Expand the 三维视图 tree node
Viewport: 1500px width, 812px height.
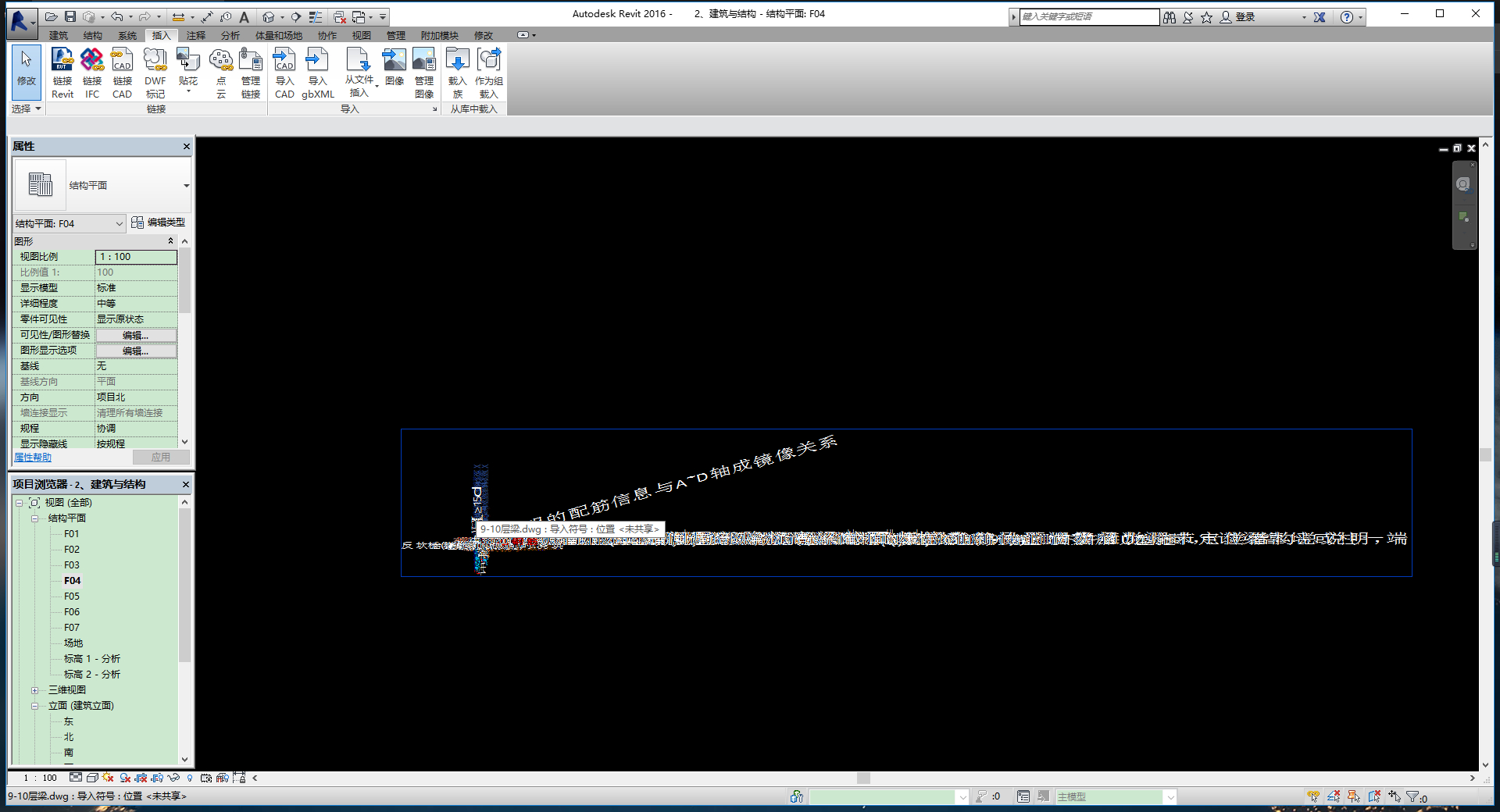point(35,690)
